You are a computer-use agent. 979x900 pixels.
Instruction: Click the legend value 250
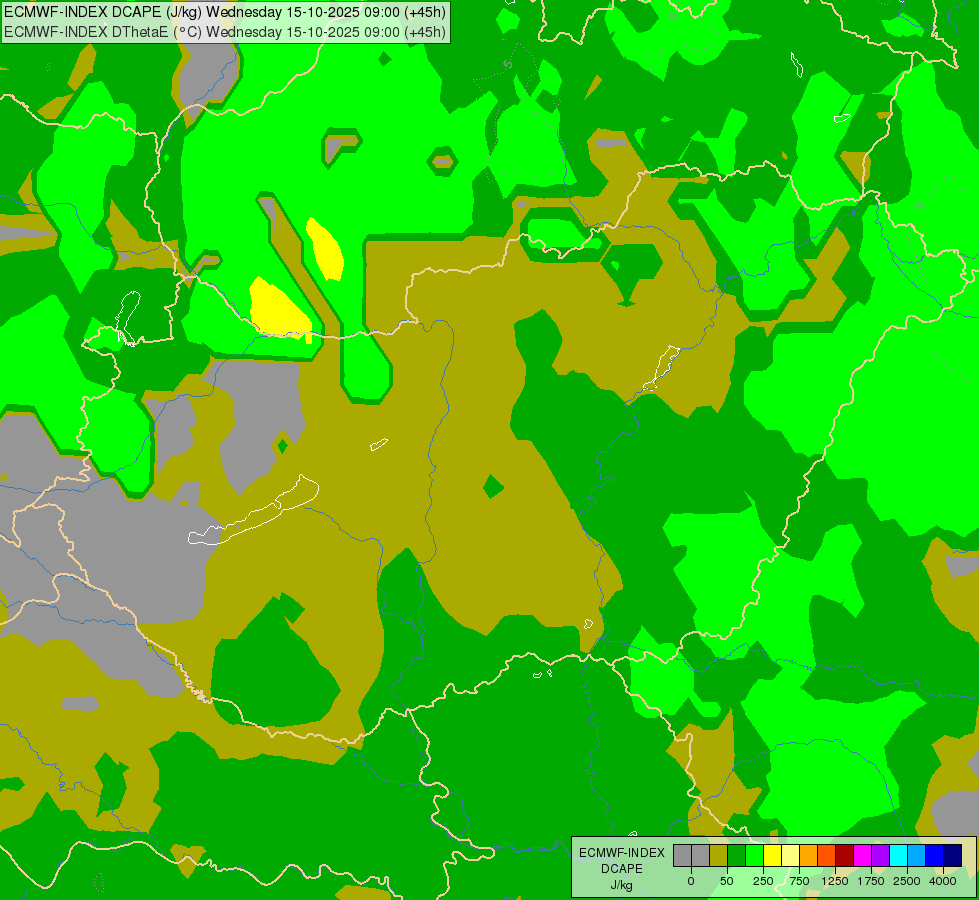click(763, 881)
